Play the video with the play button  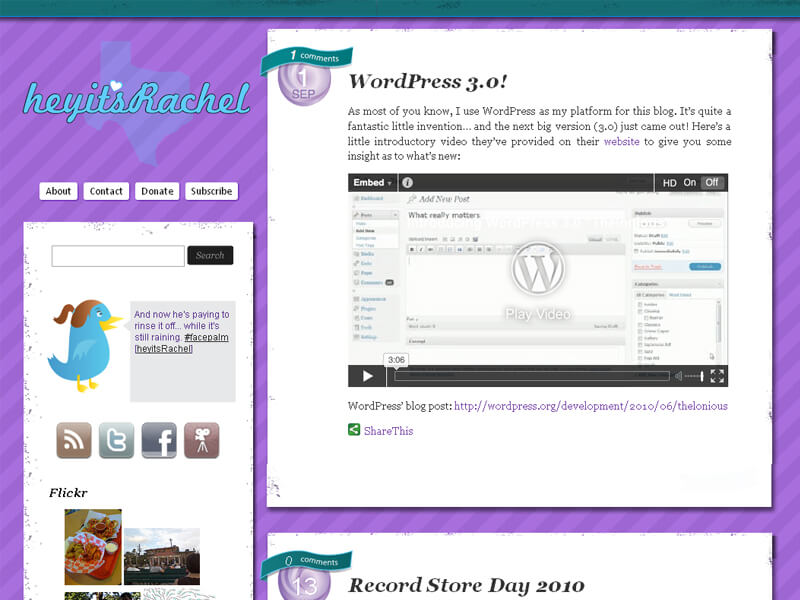[367, 377]
